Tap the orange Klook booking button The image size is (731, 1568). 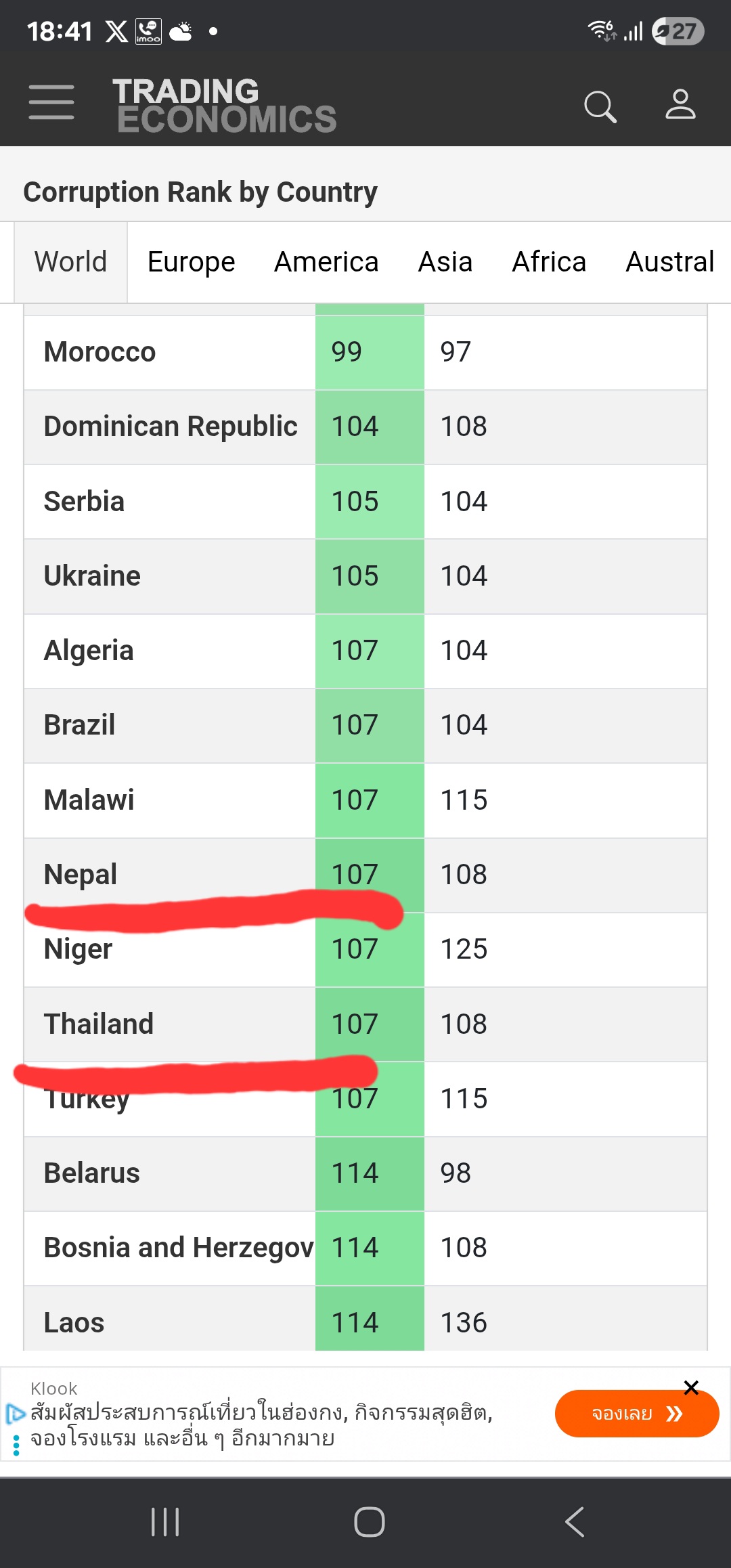coord(637,1414)
